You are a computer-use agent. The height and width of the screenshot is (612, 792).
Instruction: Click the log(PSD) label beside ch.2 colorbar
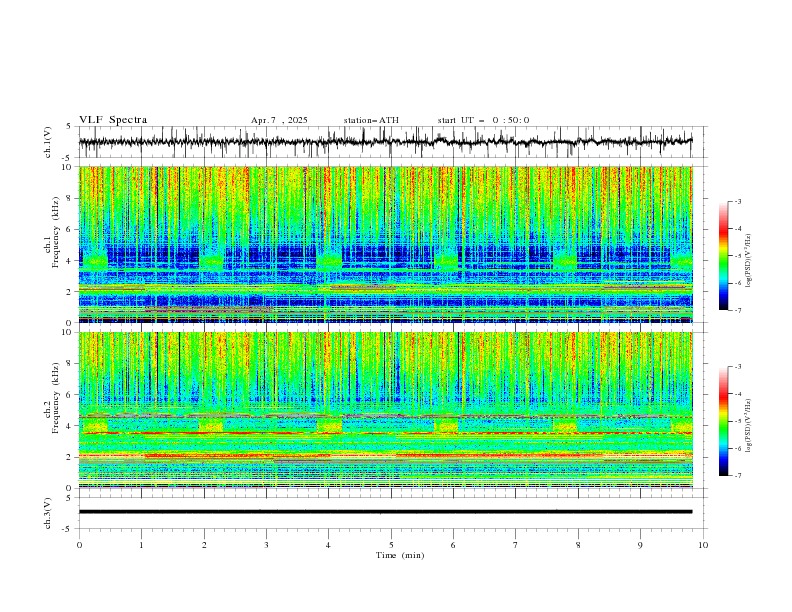tap(748, 425)
